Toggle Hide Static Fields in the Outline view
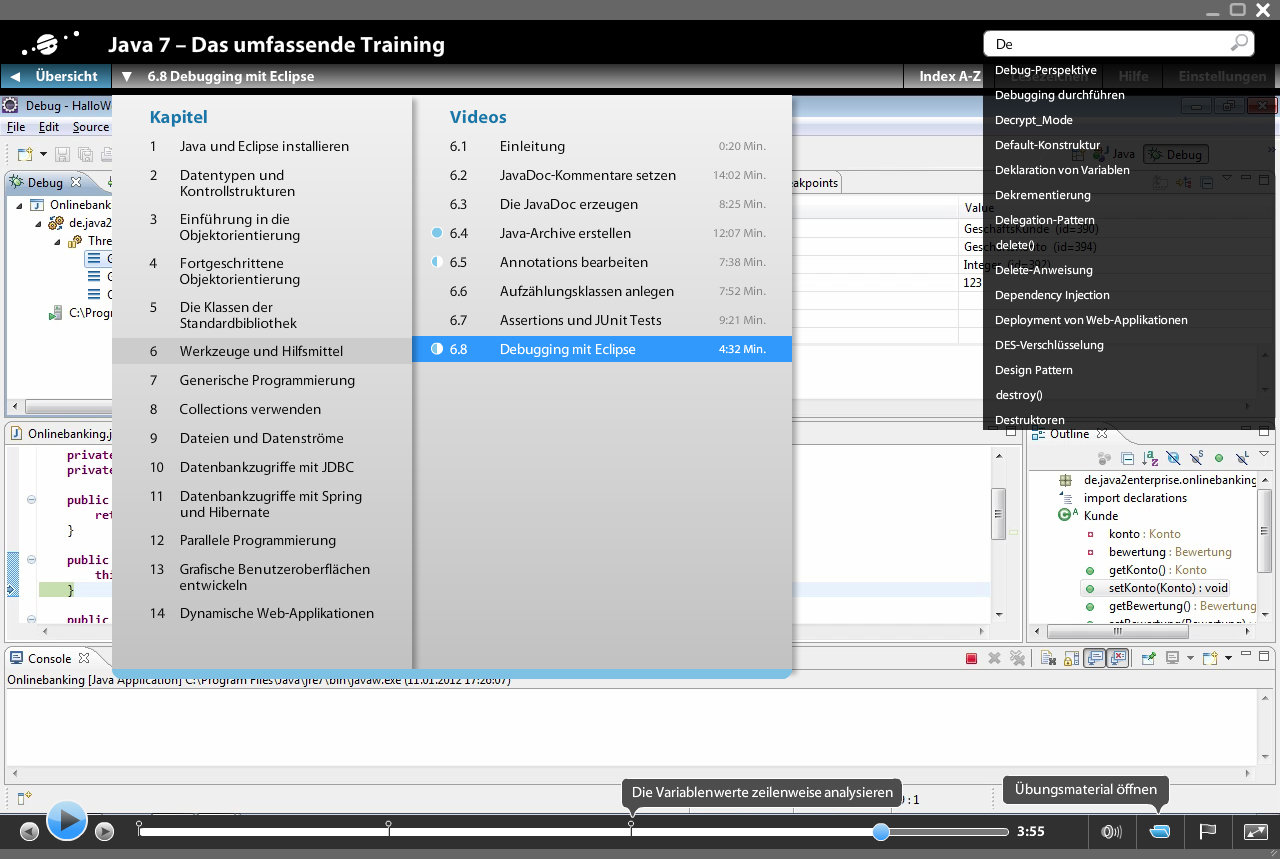 1196,457
